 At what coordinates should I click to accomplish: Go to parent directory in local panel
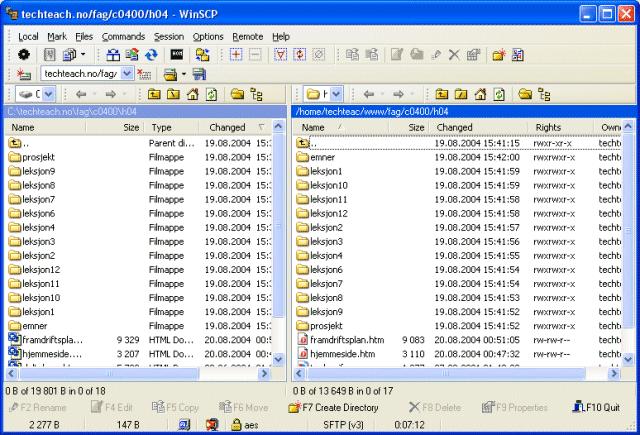154,94
